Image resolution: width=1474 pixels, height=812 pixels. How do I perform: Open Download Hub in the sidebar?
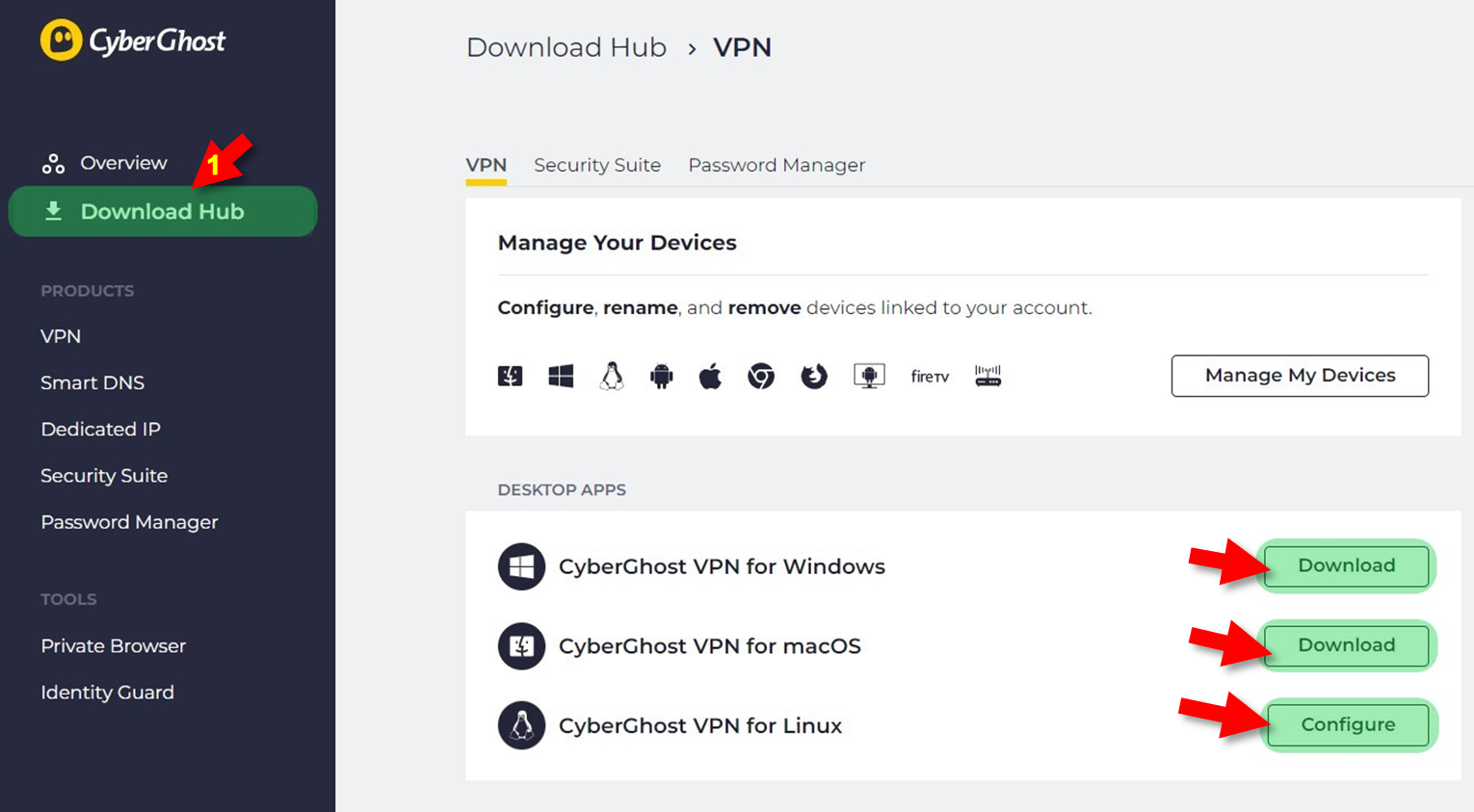(163, 211)
